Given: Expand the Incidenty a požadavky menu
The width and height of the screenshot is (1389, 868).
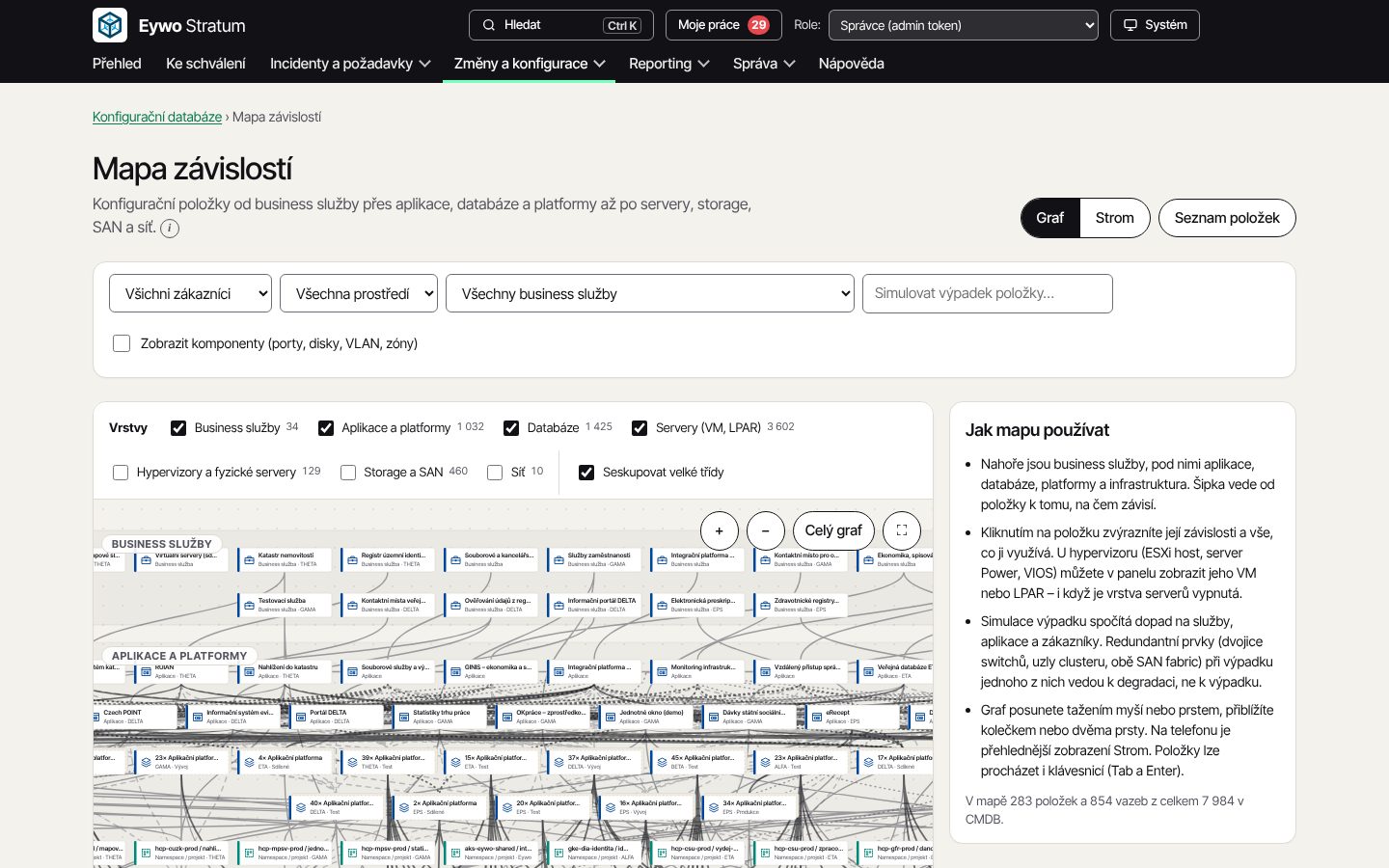Looking at the screenshot, I should pos(350,64).
